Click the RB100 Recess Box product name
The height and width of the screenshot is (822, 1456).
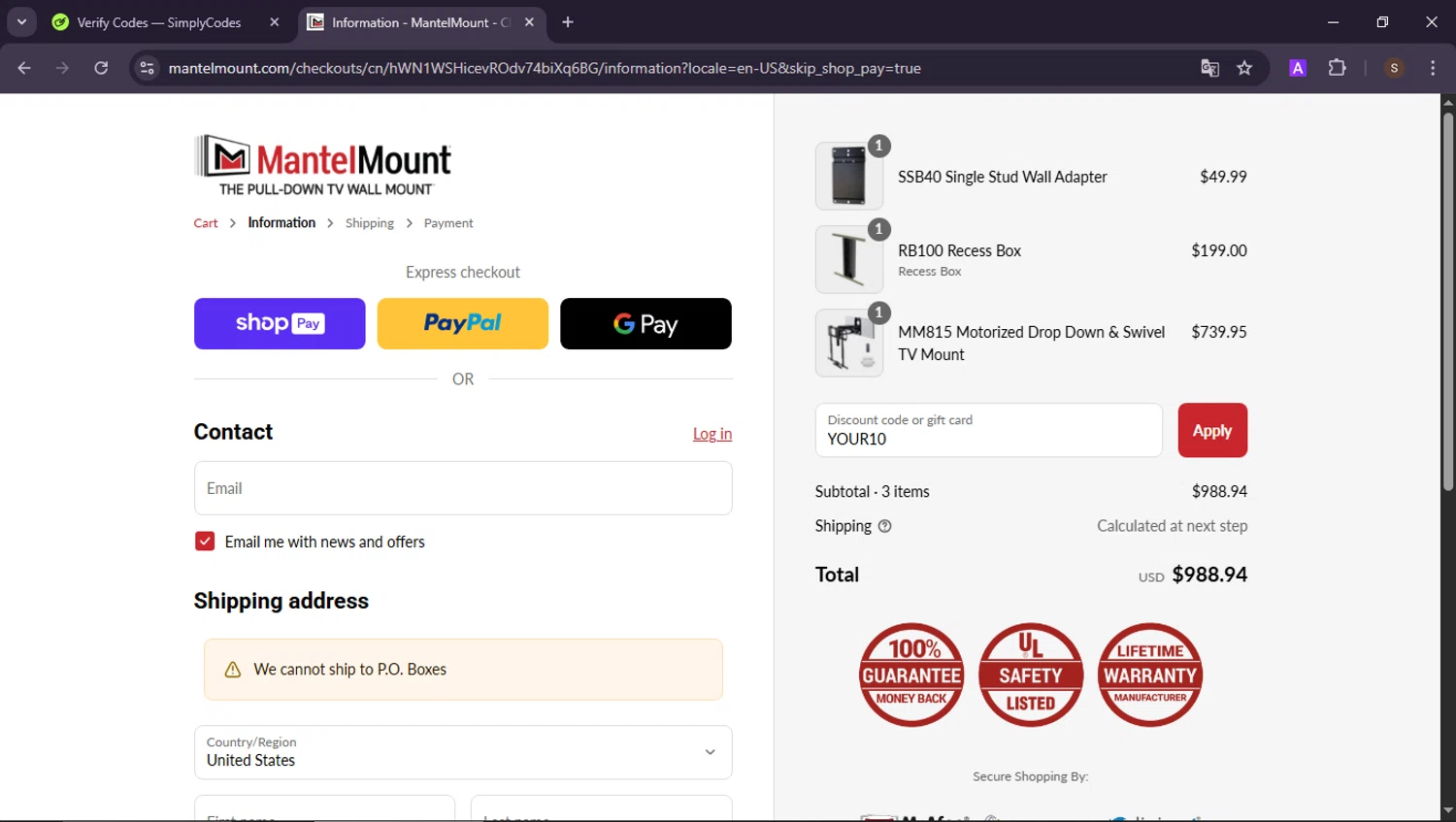pos(959,250)
